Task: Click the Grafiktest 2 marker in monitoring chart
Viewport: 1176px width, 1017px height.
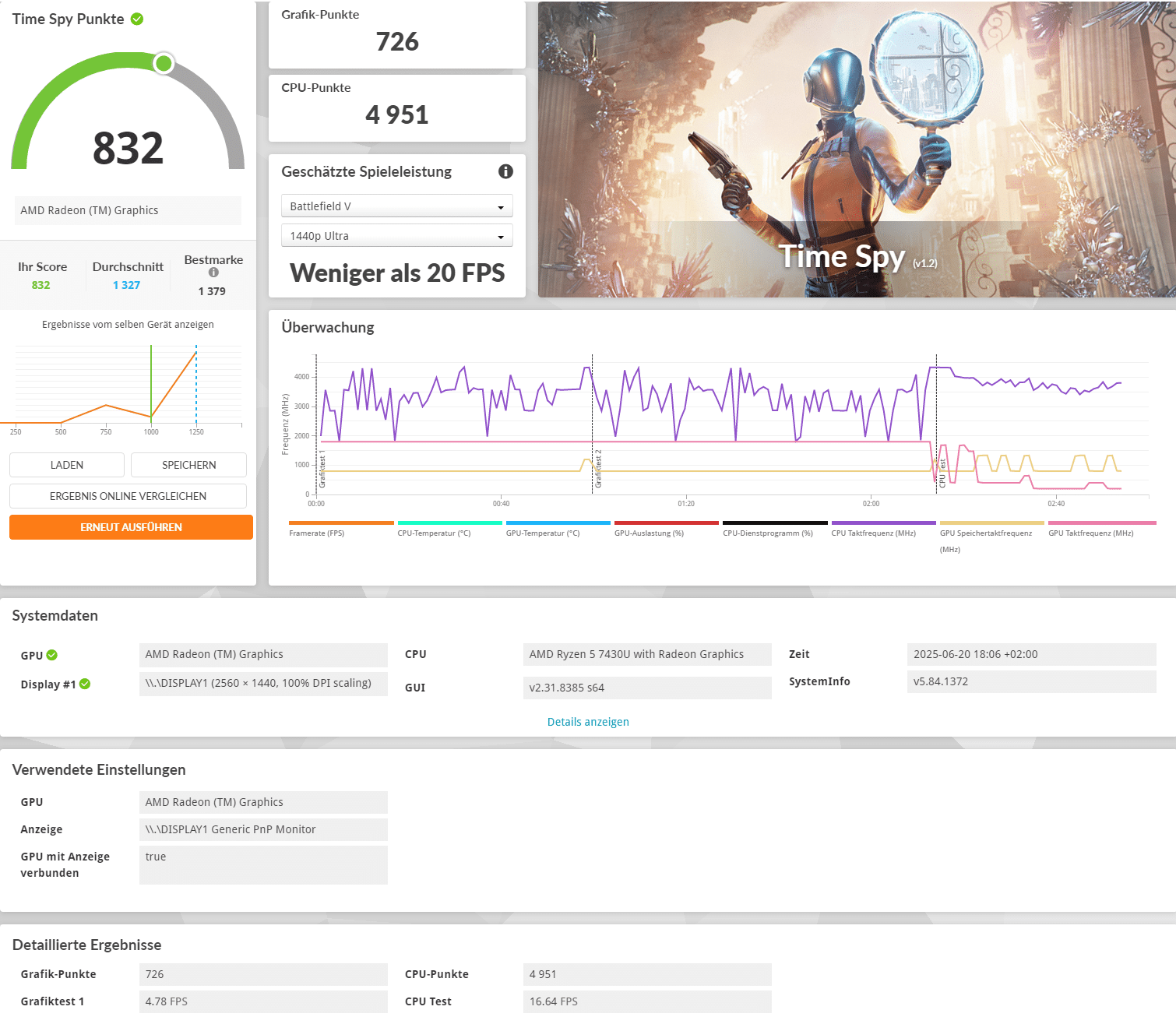Action: point(597,469)
